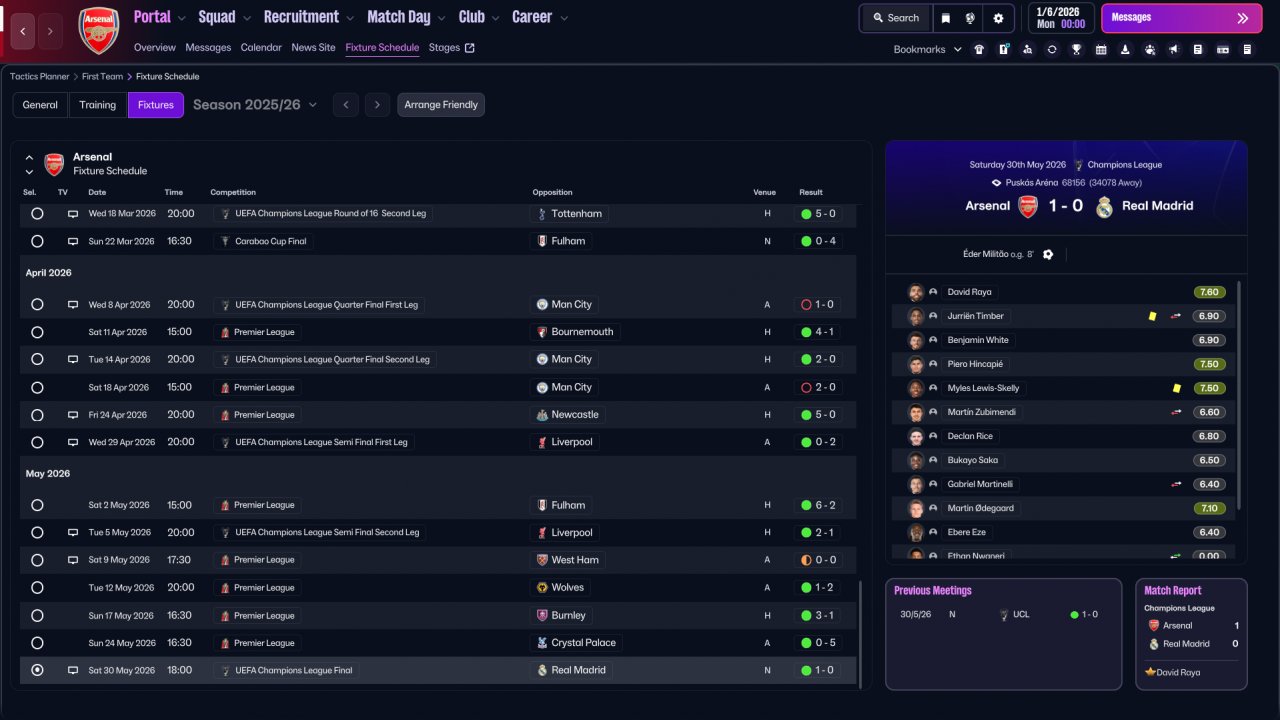Open the Squad dropdown menu
Viewport: 1280px width, 720px height.
click(x=225, y=17)
